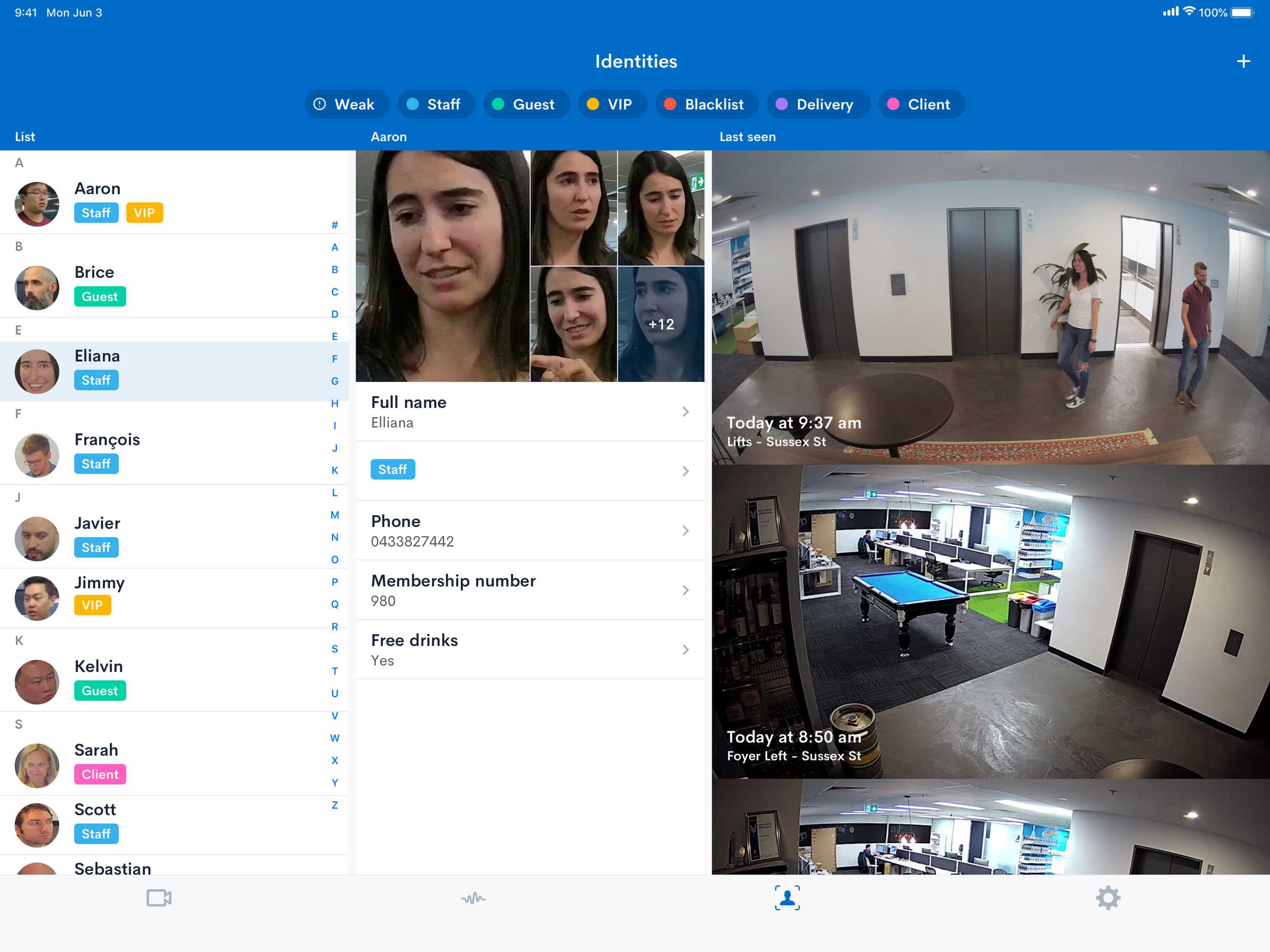Select Scott in the identities list
The image size is (1270, 952).
(x=174, y=825)
